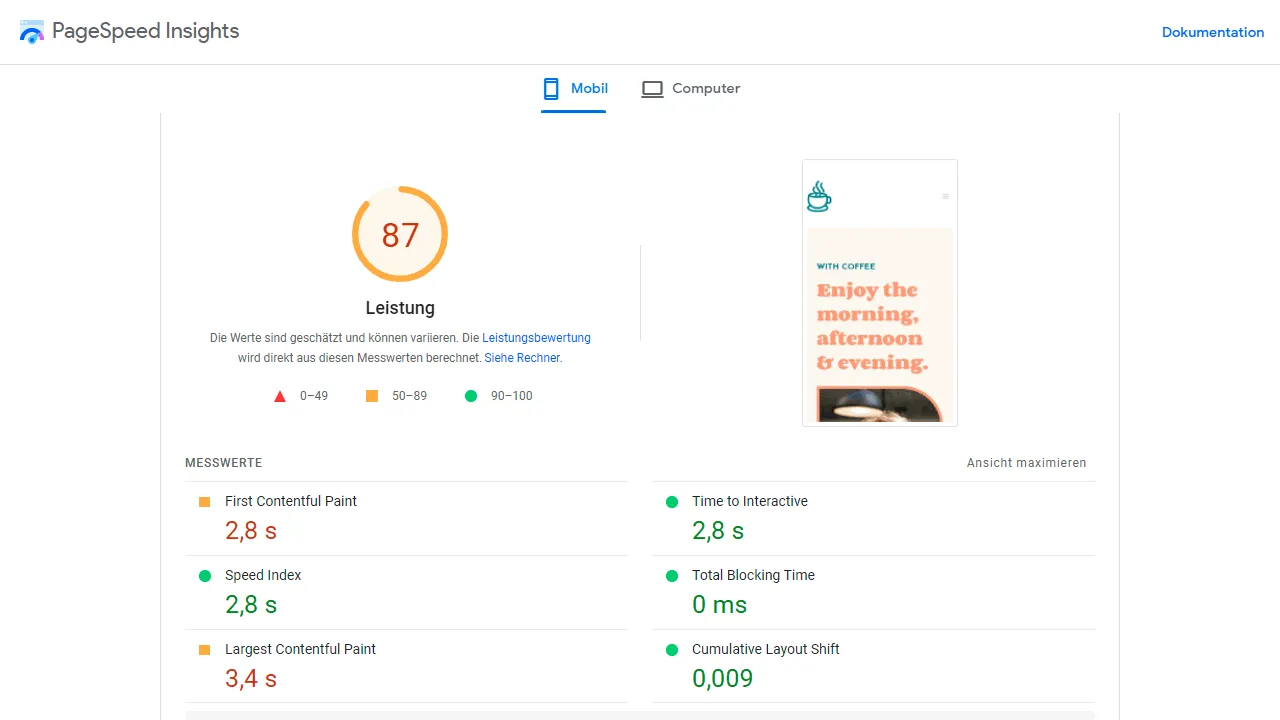Screen dimensions: 1280x720
Task: Click the Leistung heading
Action: (400, 308)
